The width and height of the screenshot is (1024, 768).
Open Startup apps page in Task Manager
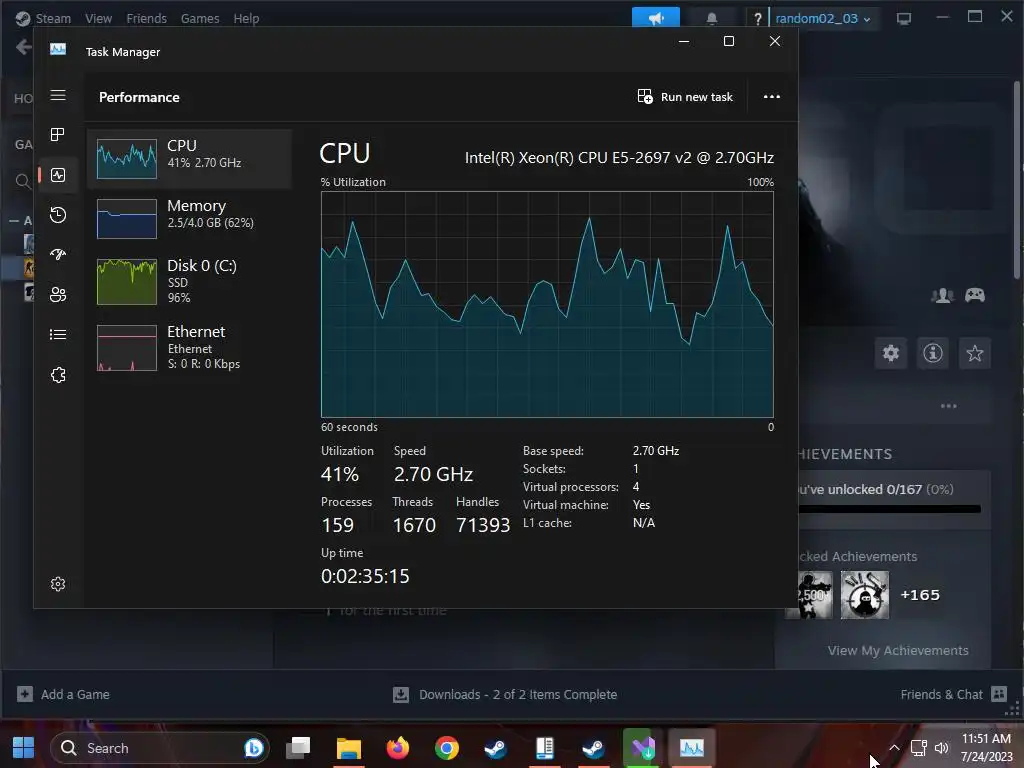[x=58, y=255]
